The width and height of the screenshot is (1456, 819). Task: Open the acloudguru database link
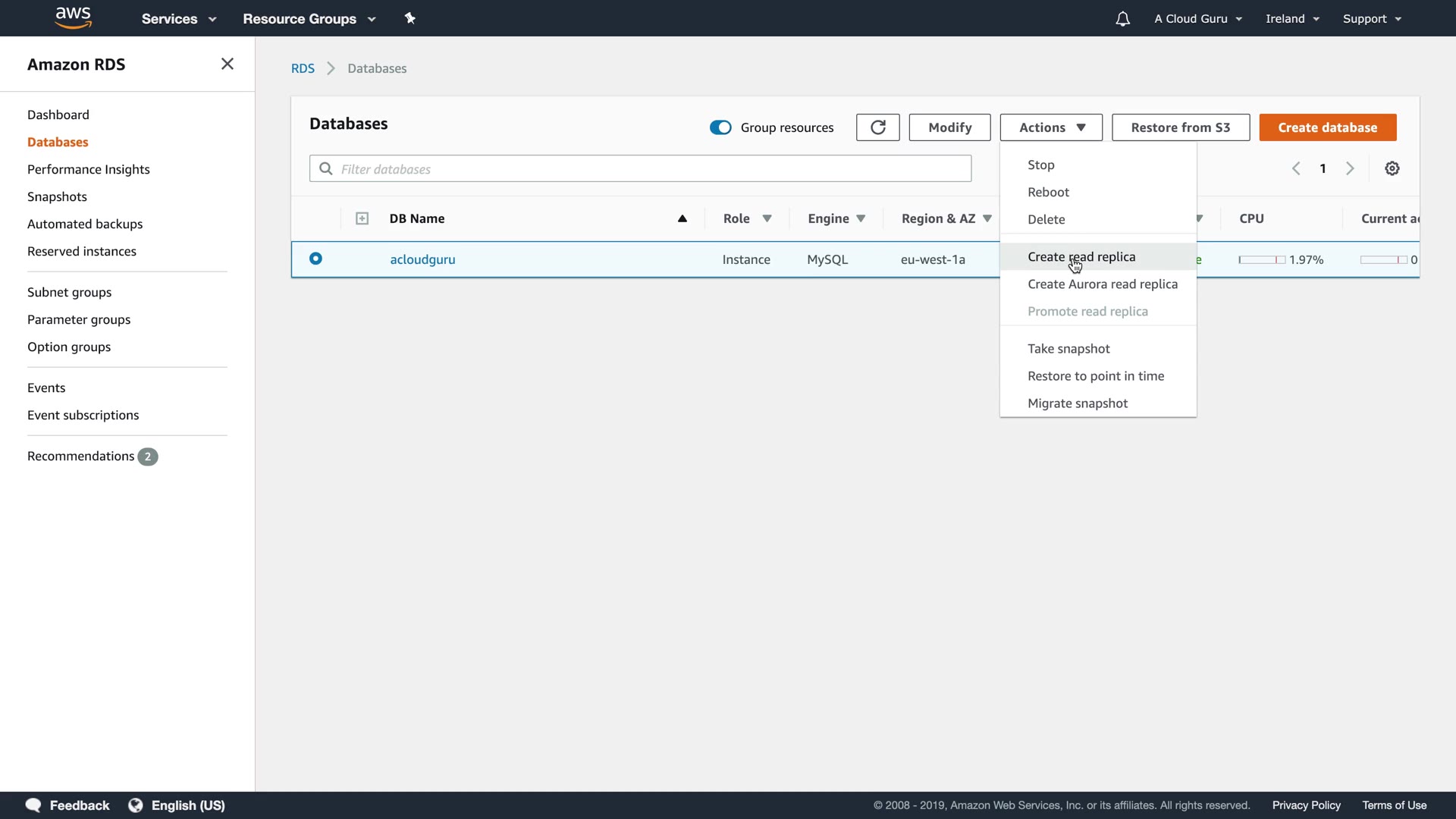click(422, 259)
